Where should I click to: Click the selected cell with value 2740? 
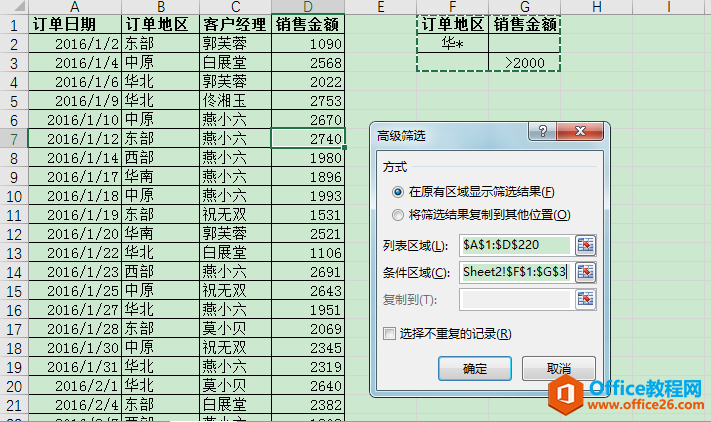pos(308,139)
